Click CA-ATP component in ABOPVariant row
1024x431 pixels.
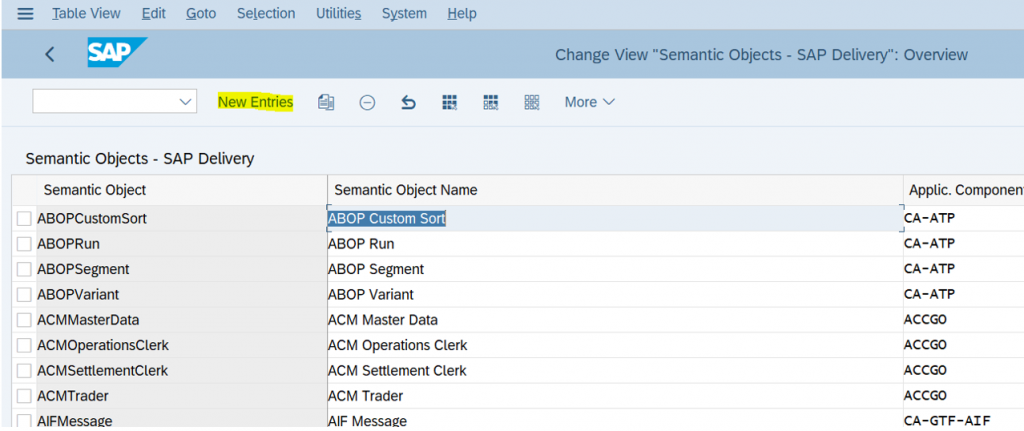[964, 295]
